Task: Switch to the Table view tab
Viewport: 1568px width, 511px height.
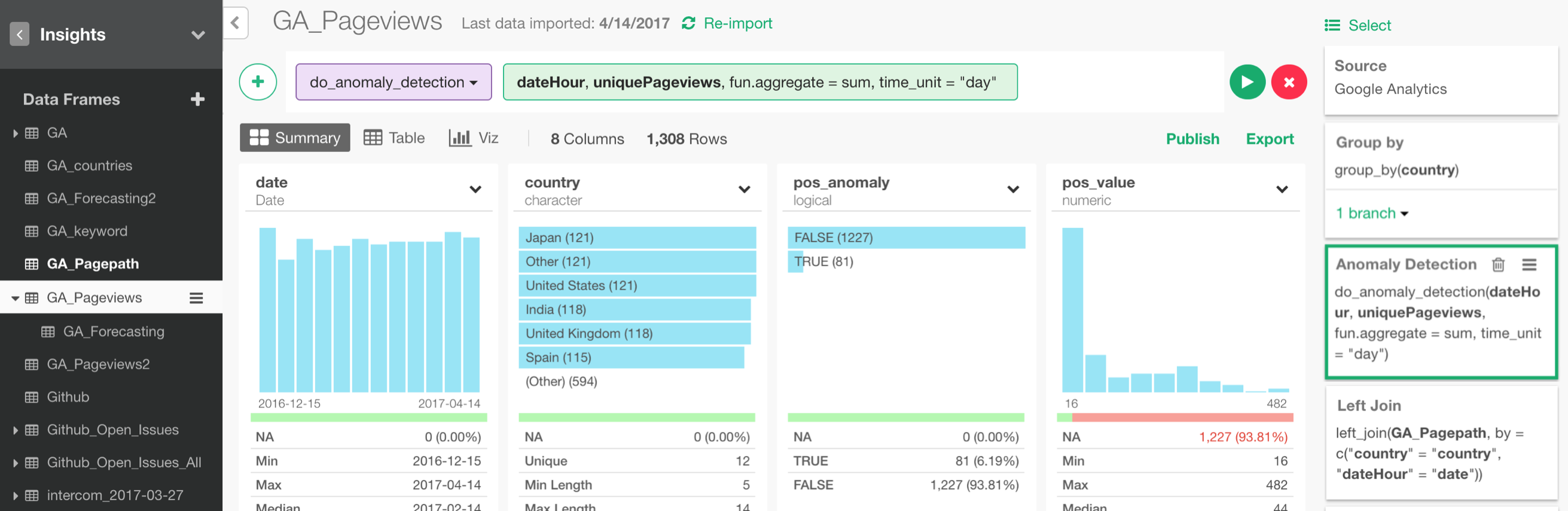Action: (395, 138)
